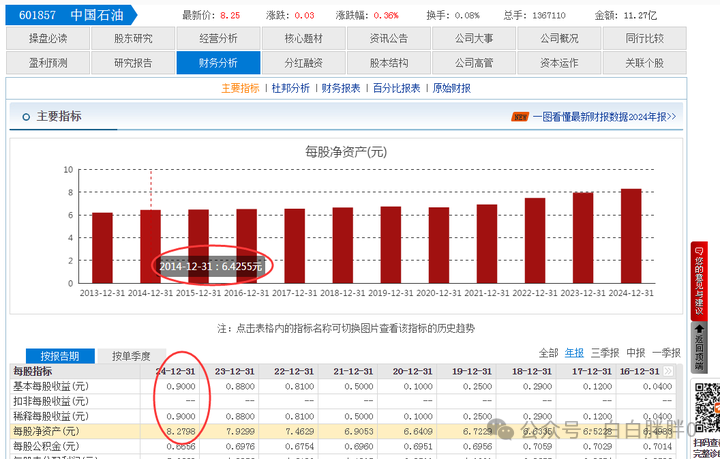The height and width of the screenshot is (459, 720).
Task: Click the 主要指标 sub-navigation link
Action: pos(240,88)
